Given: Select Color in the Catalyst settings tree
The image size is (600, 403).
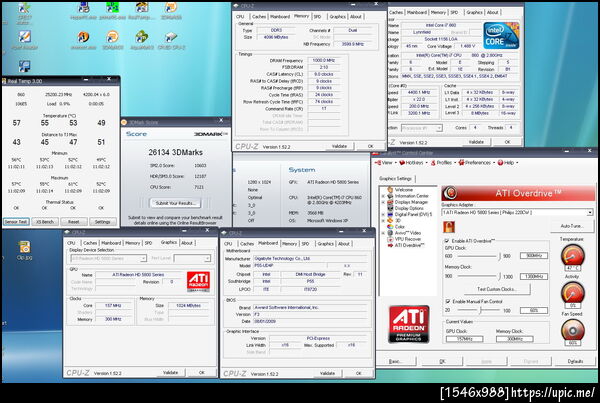Looking at the screenshot, I should tap(399, 227).
